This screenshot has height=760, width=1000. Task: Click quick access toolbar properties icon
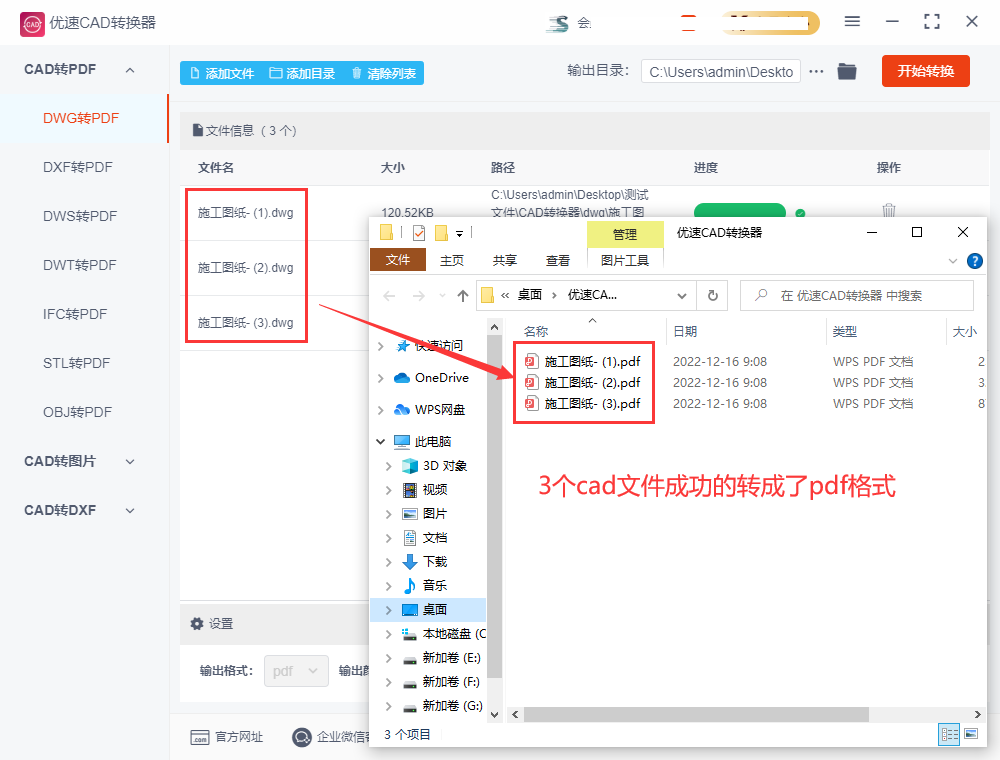pos(419,233)
